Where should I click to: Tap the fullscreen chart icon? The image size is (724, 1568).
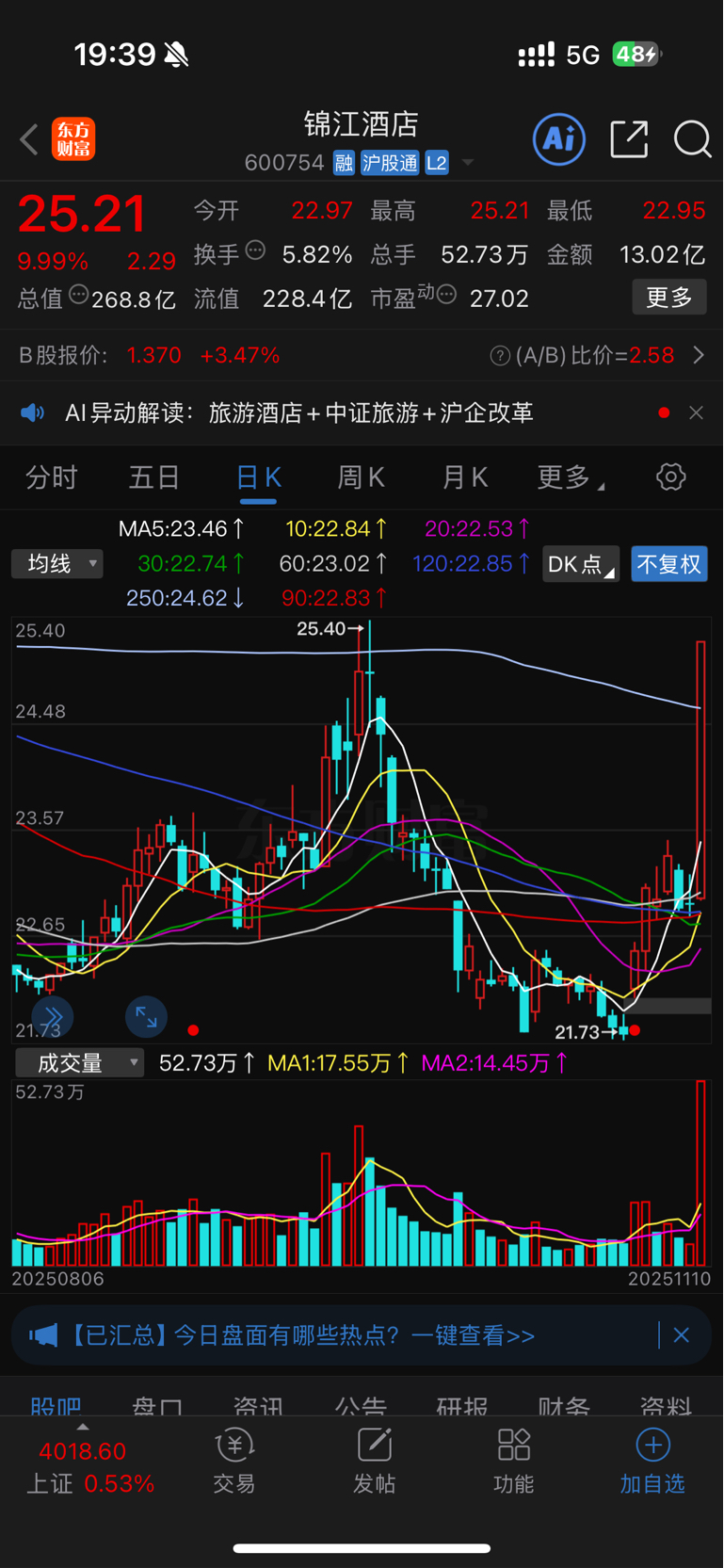coord(147,1017)
